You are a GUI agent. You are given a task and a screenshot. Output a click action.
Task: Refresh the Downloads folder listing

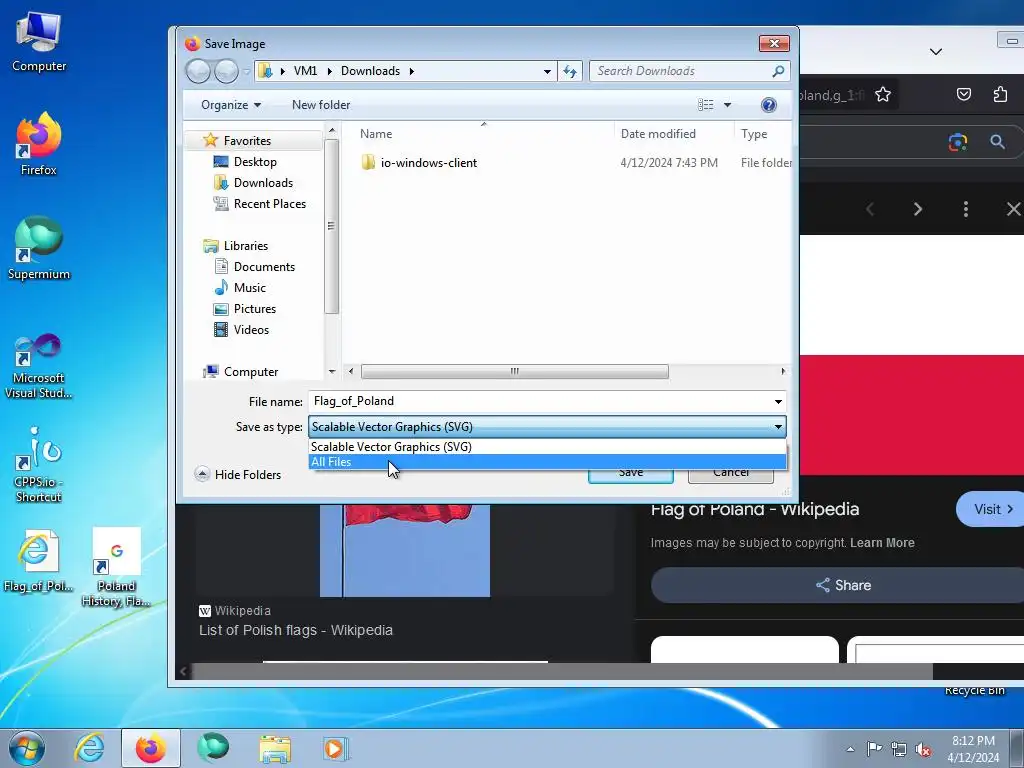[x=569, y=71]
